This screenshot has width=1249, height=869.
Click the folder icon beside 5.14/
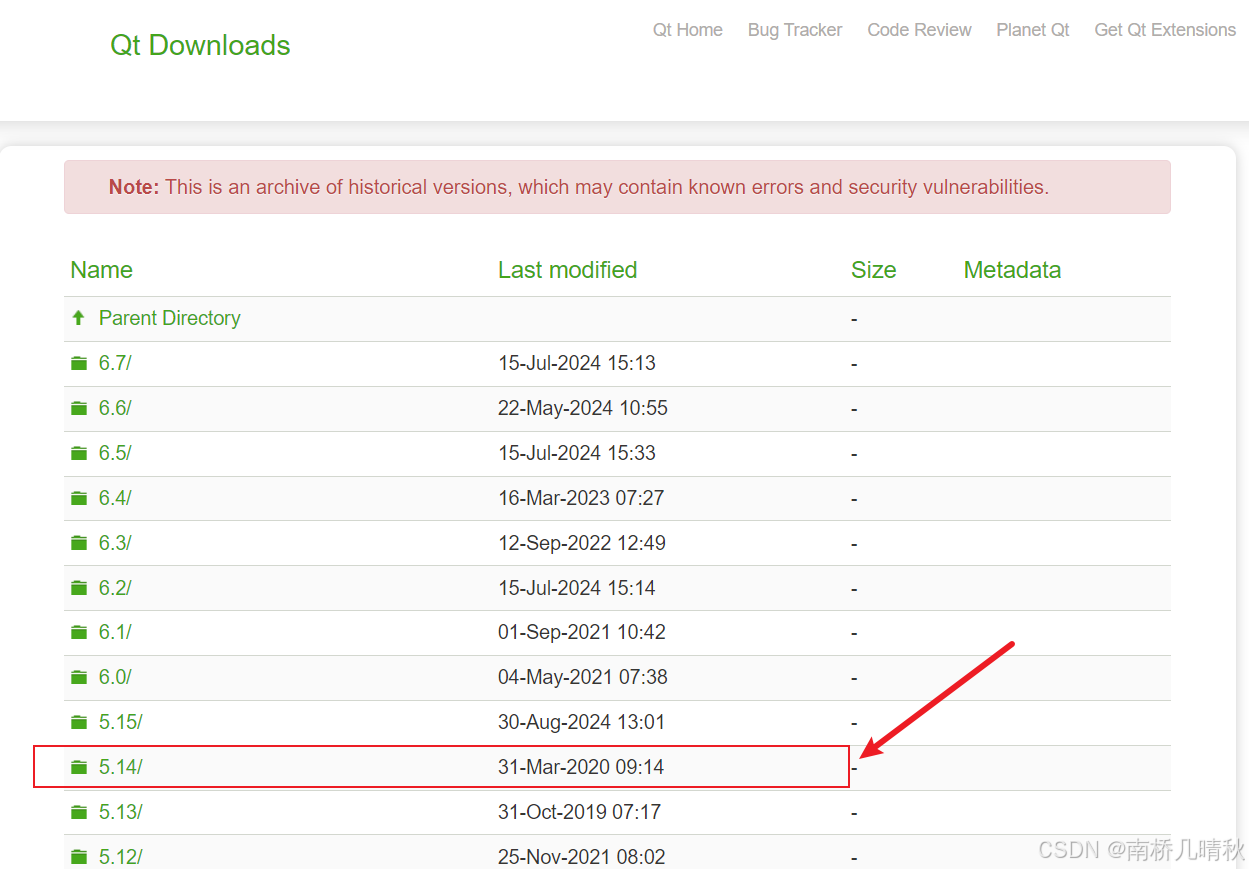pyautogui.click(x=79, y=767)
